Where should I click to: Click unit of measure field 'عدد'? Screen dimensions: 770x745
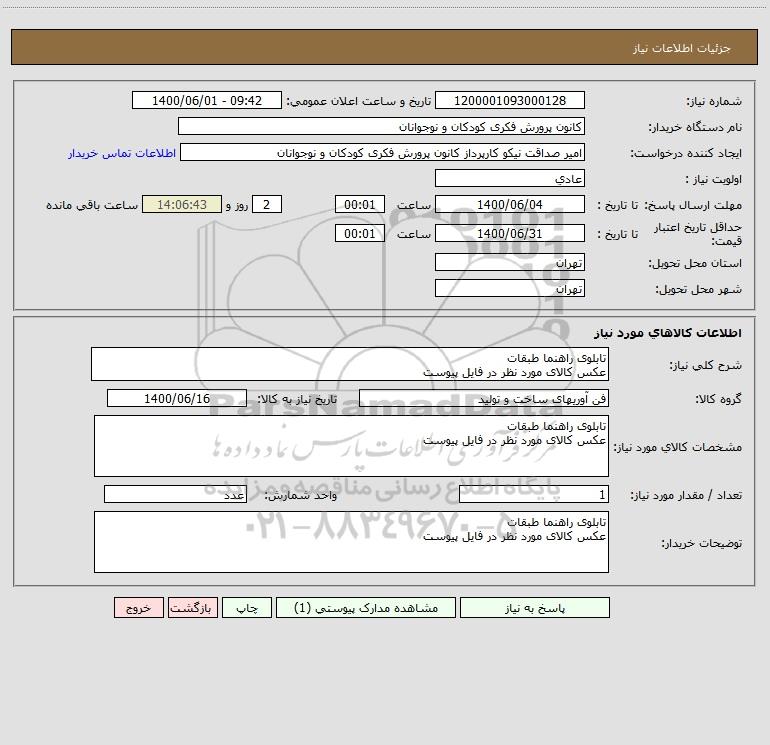pyautogui.click(x=175, y=494)
